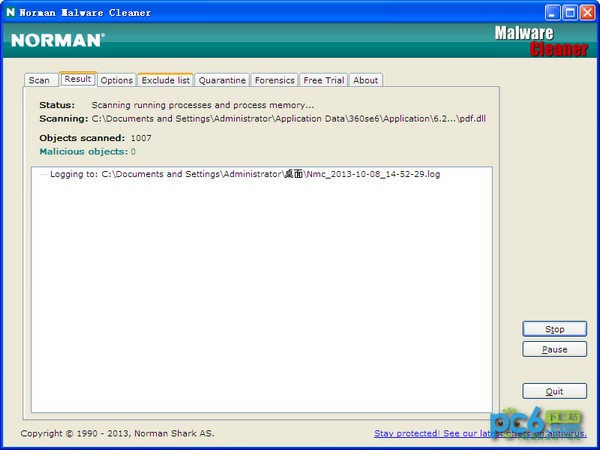Image resolution: width=600 pixels, height=450 pixels.
Task: Follow the Stay protected antivirus offers link
Action: point(480,433)
